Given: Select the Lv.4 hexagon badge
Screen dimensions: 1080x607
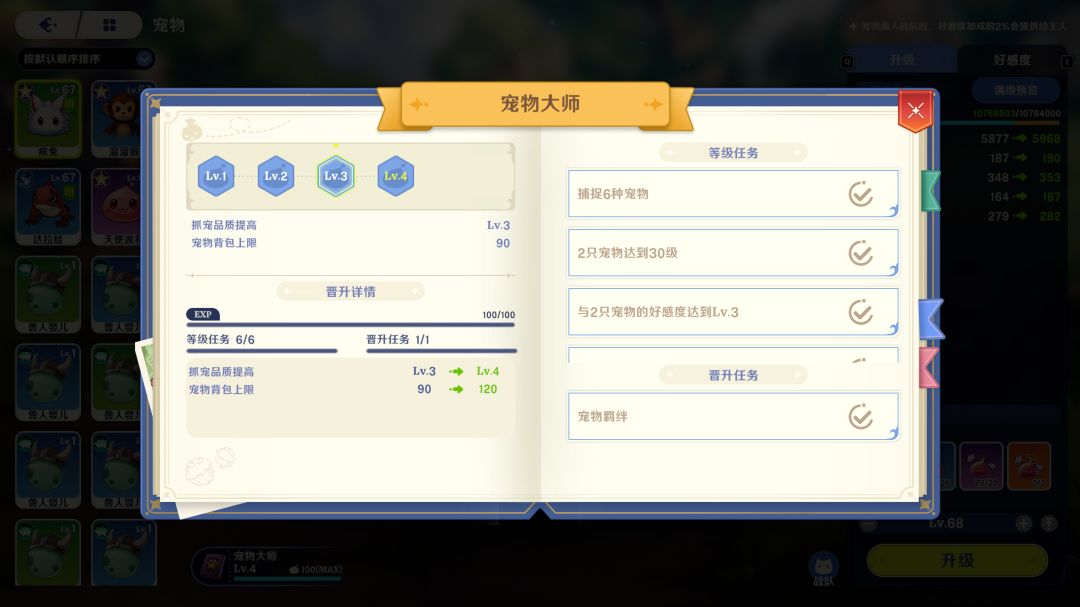Looking at the screenshot, I should pyautogui.click(x=395, y=176).
